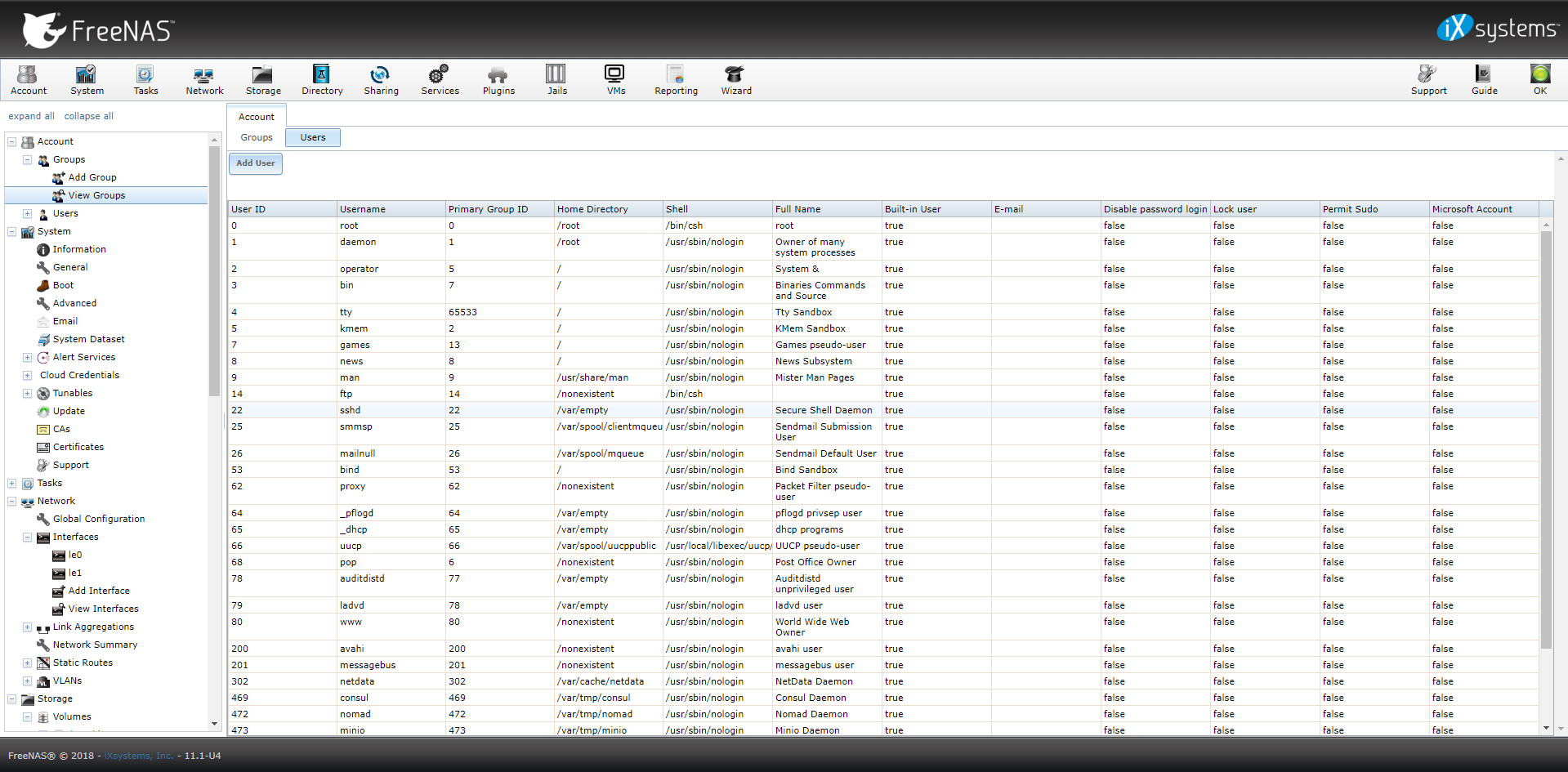Expand the Users tree node

pyautogui.click(x=27, y=213)
